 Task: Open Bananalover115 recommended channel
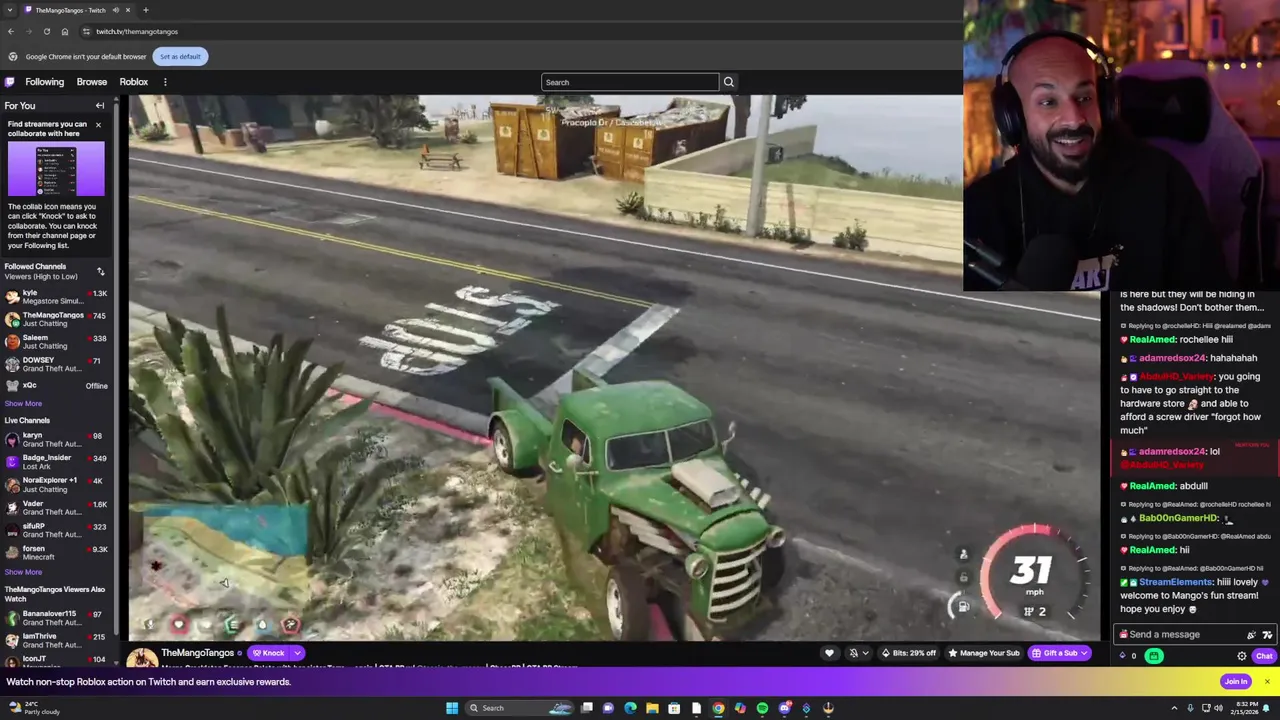[55, 617]
